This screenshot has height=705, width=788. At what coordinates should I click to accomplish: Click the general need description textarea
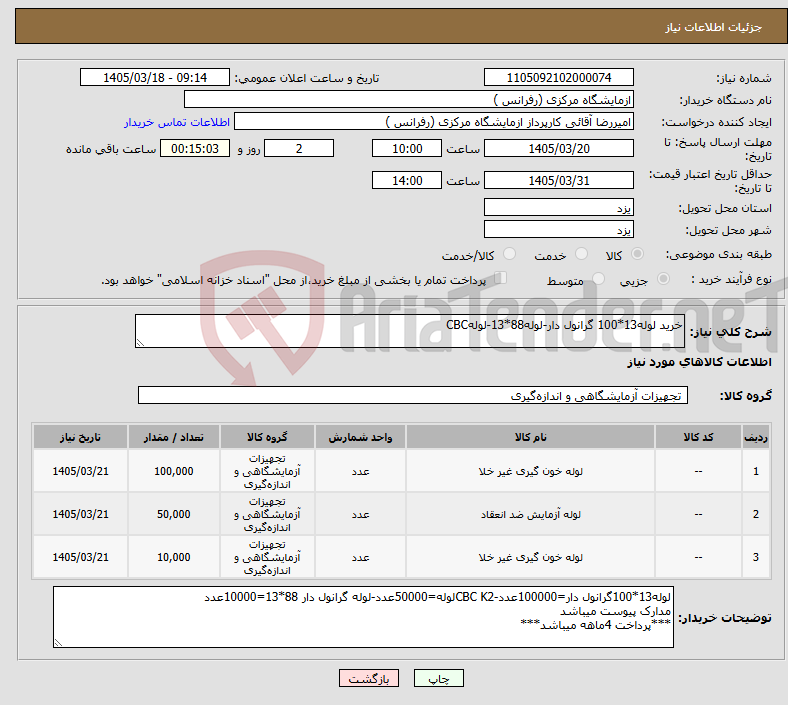click(410, 331)
